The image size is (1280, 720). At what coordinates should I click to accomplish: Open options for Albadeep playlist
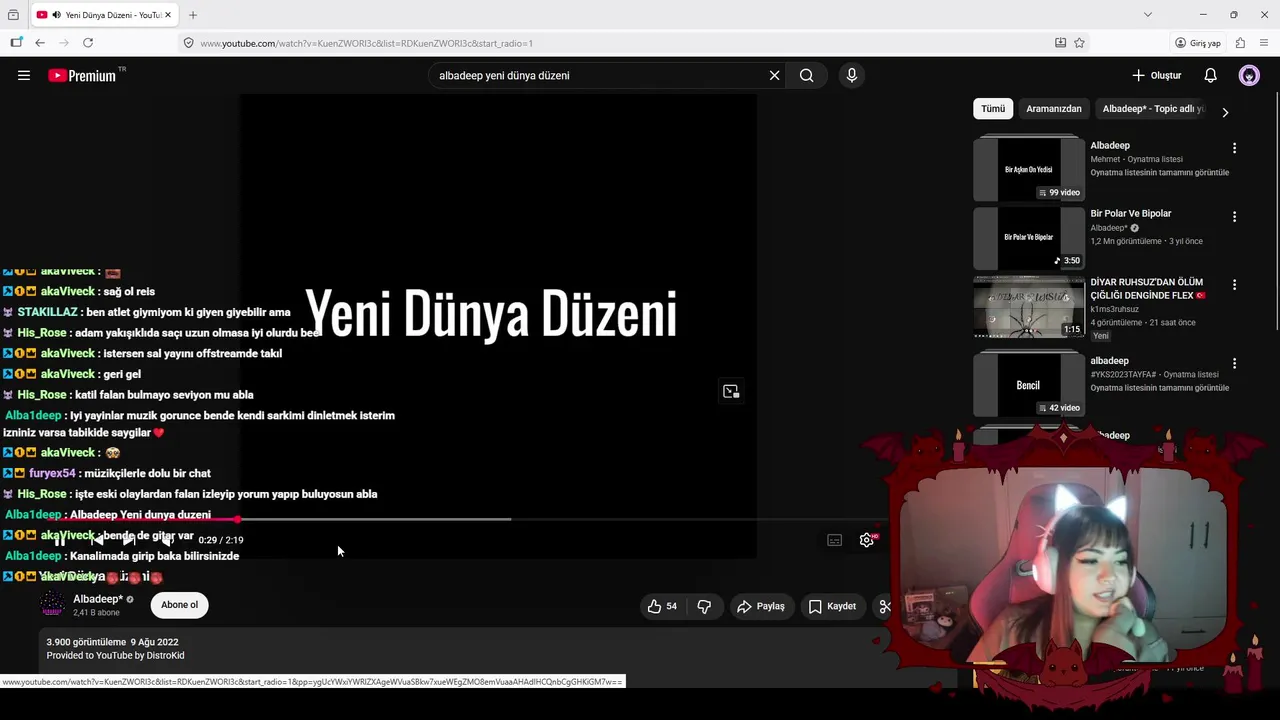coord(1234,148)
